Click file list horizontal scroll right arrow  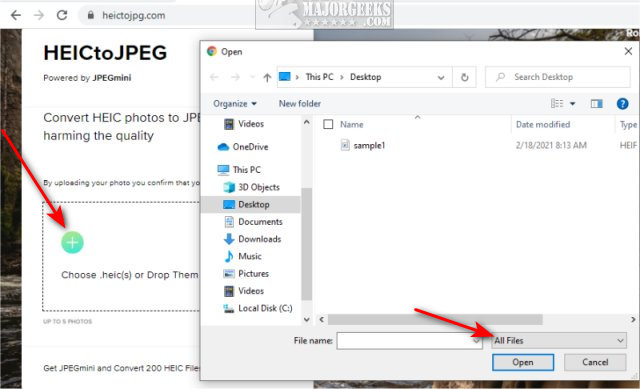pos(633,319)
